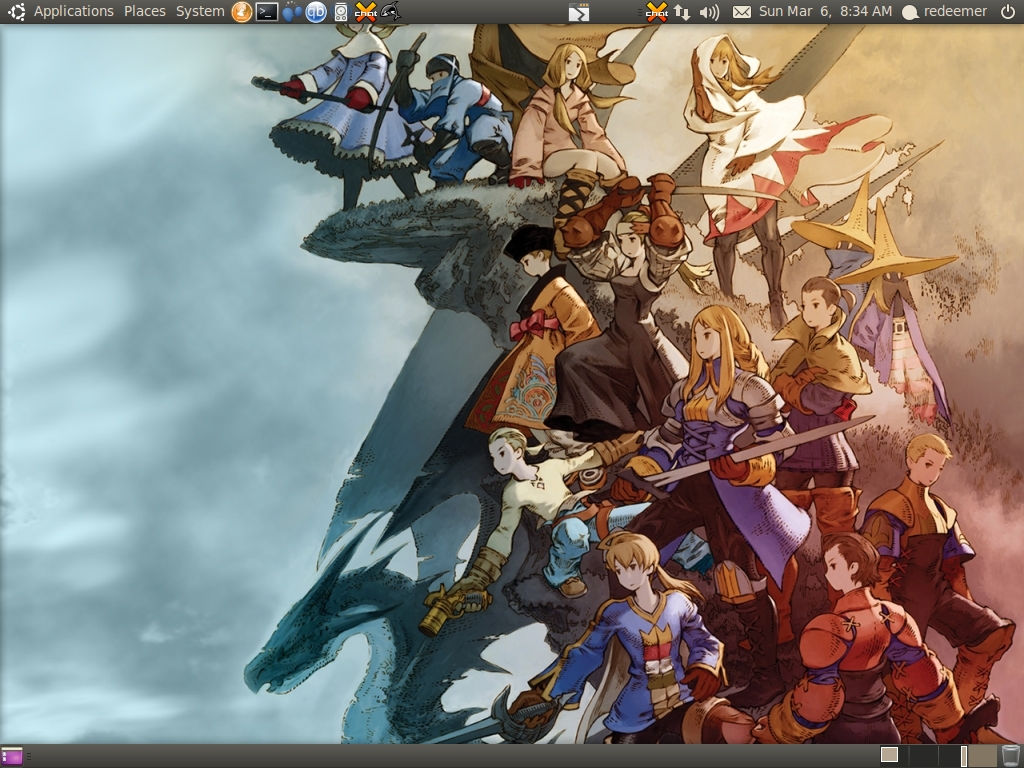Open the Trash from the bottom panel
The width and height of the screenshot is (1024, 768).
click(x=1010, y=756)
